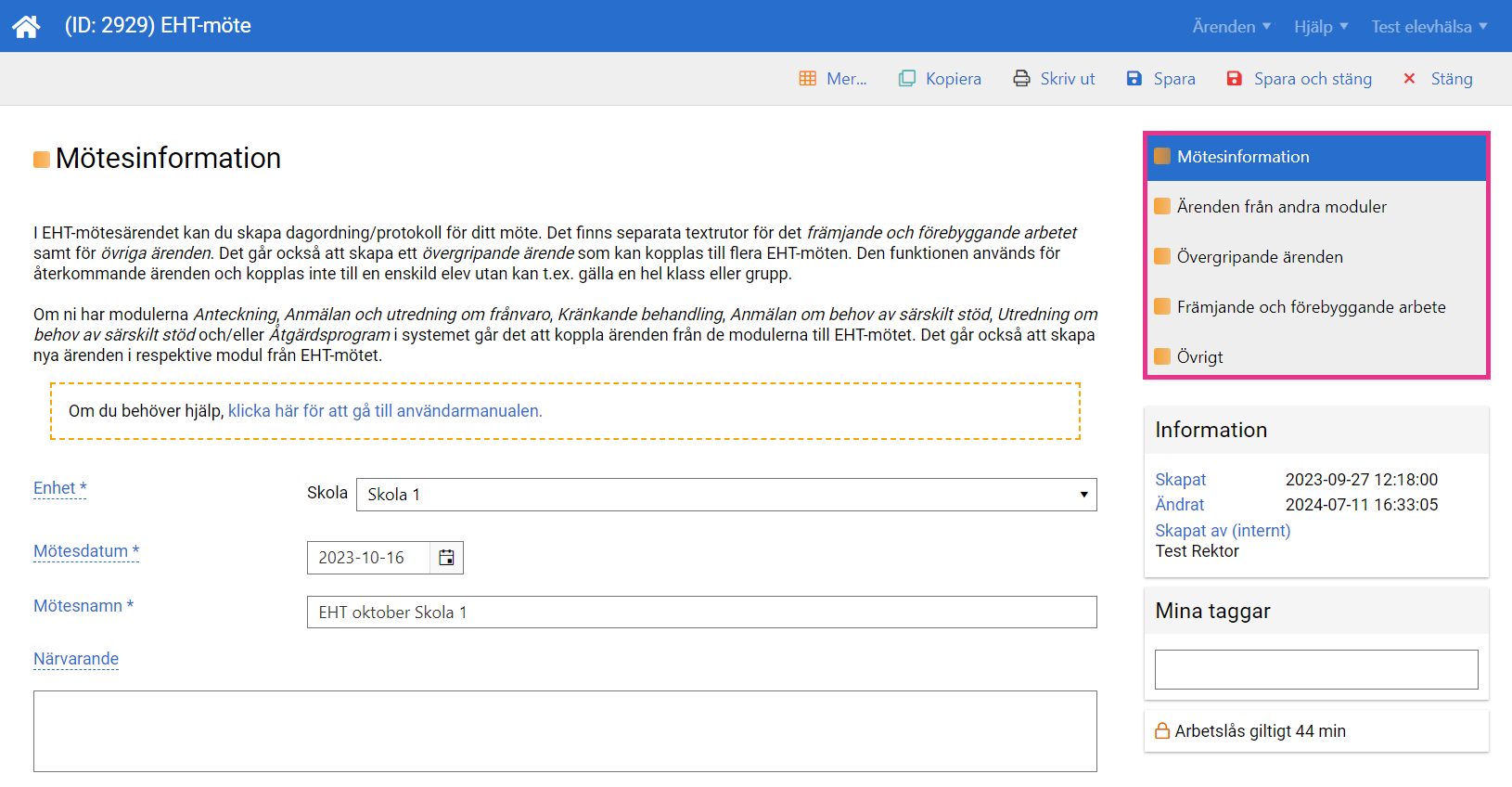Click the Kopiera button

click(940, 79)
